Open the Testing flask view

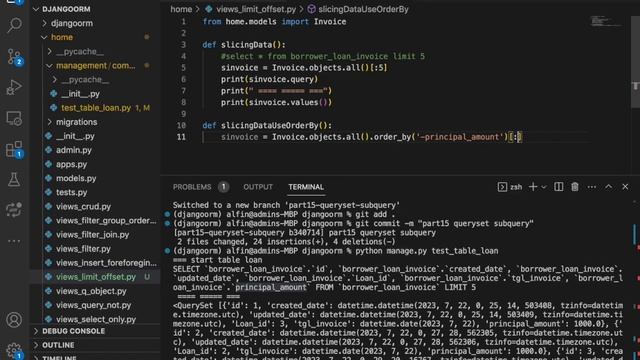point(14,180)
